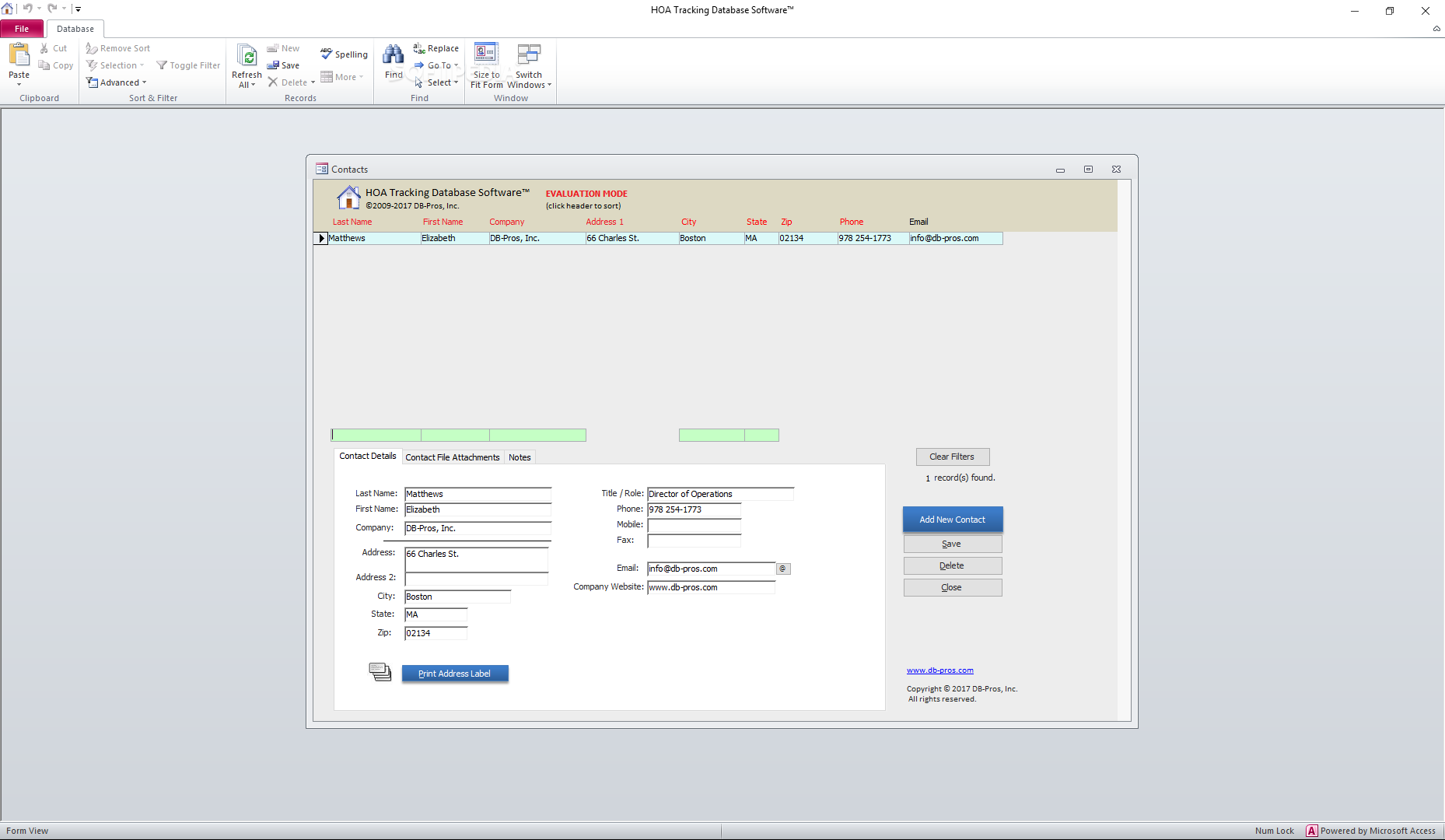Click the address label printer icon
This screenshot has height=840, width=1445.
point(380,672)
